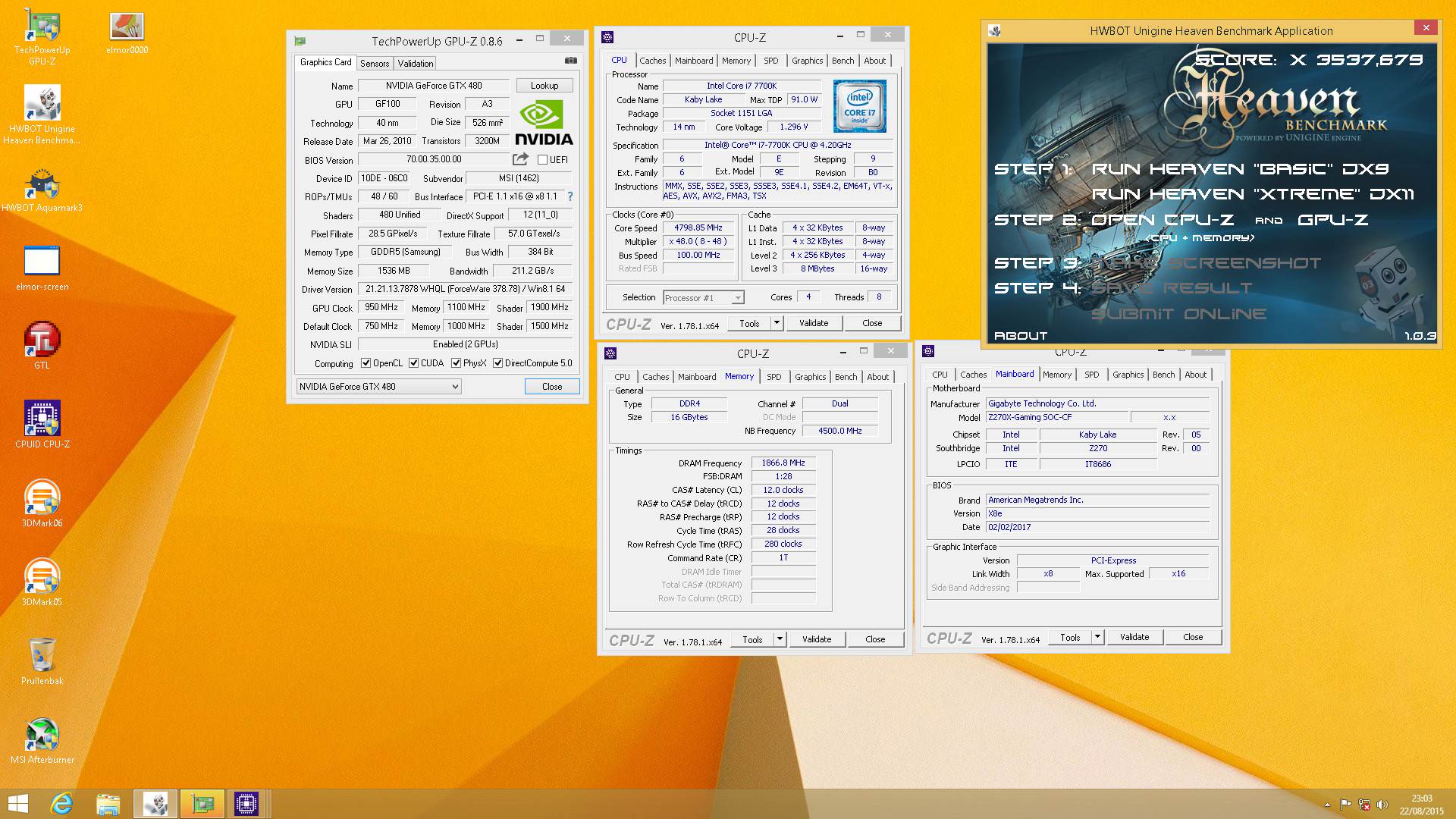Switch to Validation tab in GPU-Z
1456x819 pixels.
[416, 64]
